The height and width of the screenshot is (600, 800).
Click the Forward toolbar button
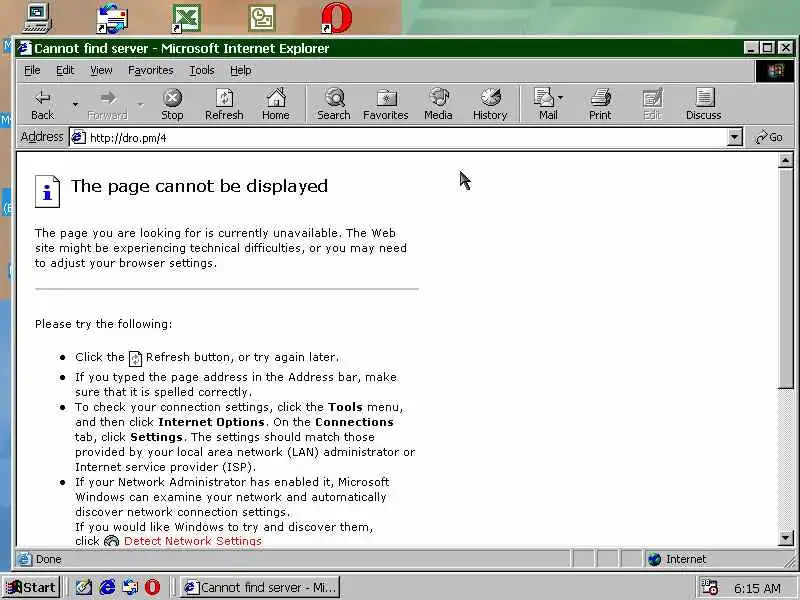tap(107, 105)
